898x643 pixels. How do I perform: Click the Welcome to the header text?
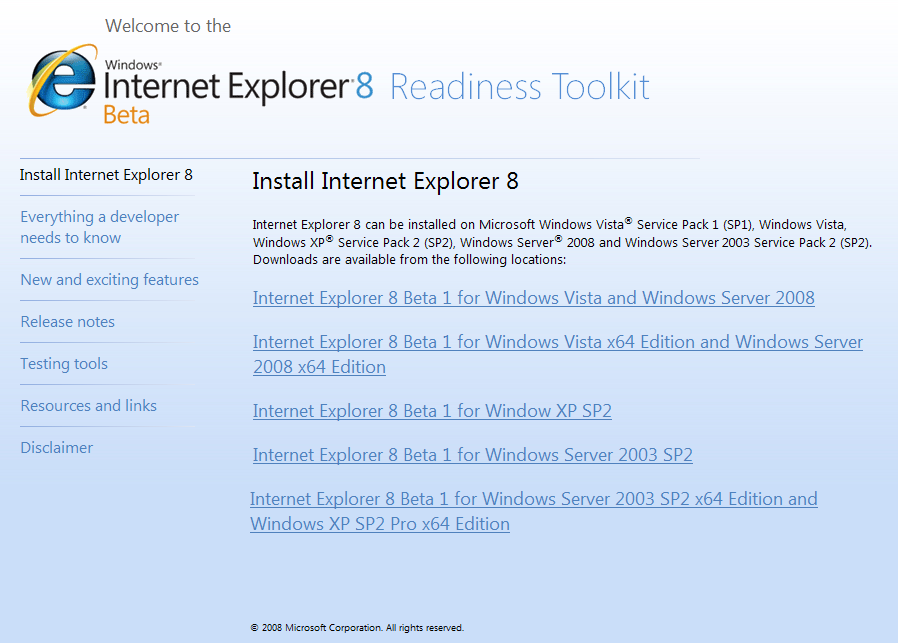pos(168,26)
